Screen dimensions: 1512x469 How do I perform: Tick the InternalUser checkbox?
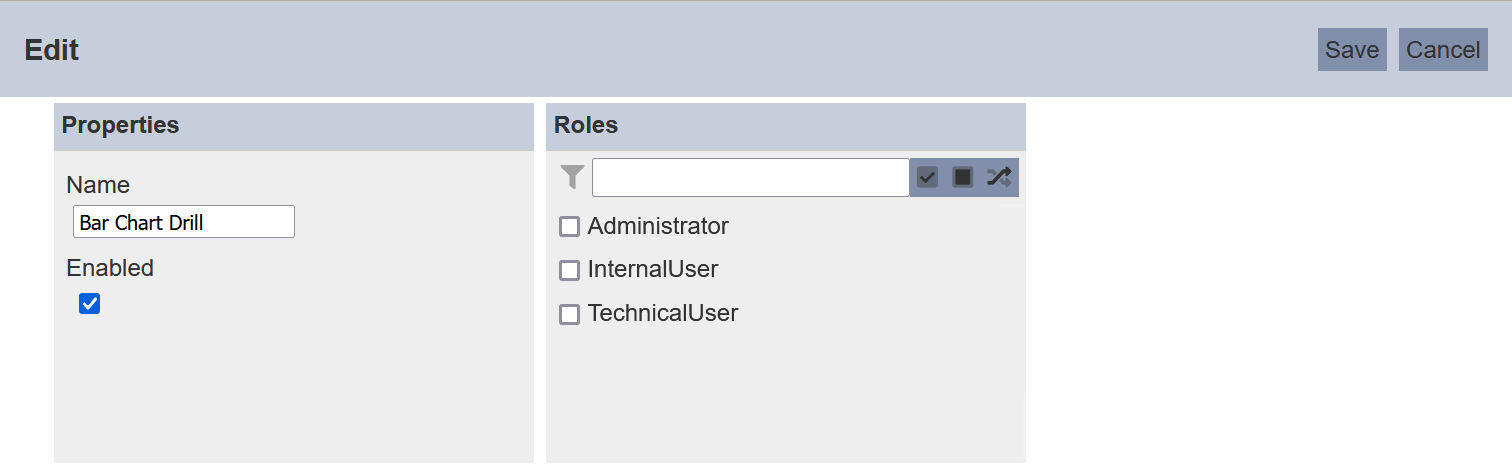(x=569, y=270)
